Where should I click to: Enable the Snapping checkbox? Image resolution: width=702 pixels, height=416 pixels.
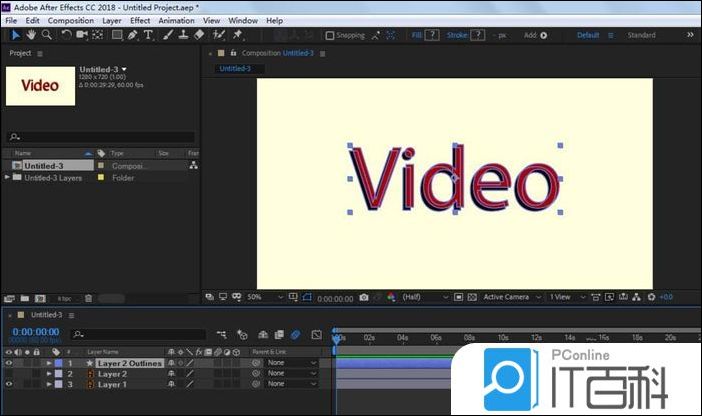331,35
